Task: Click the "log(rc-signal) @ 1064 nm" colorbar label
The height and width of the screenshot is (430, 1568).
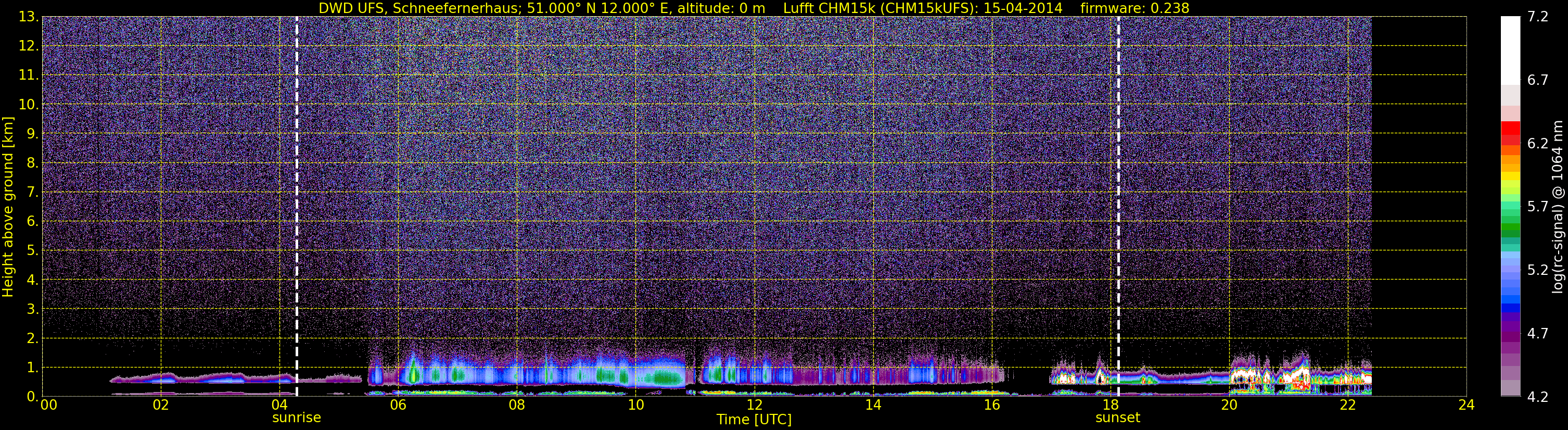Action: click(x=1557, y=207)
